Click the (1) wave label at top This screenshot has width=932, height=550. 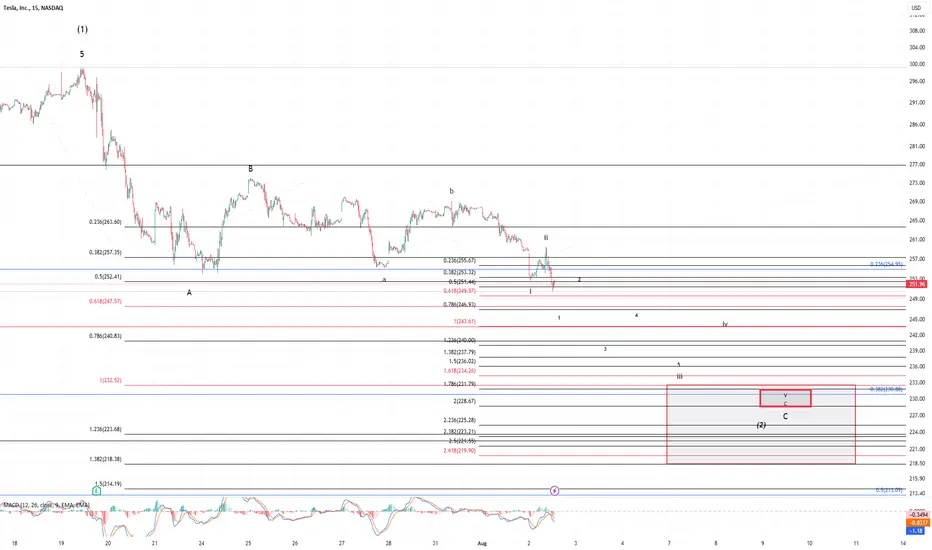coord(82,29)
